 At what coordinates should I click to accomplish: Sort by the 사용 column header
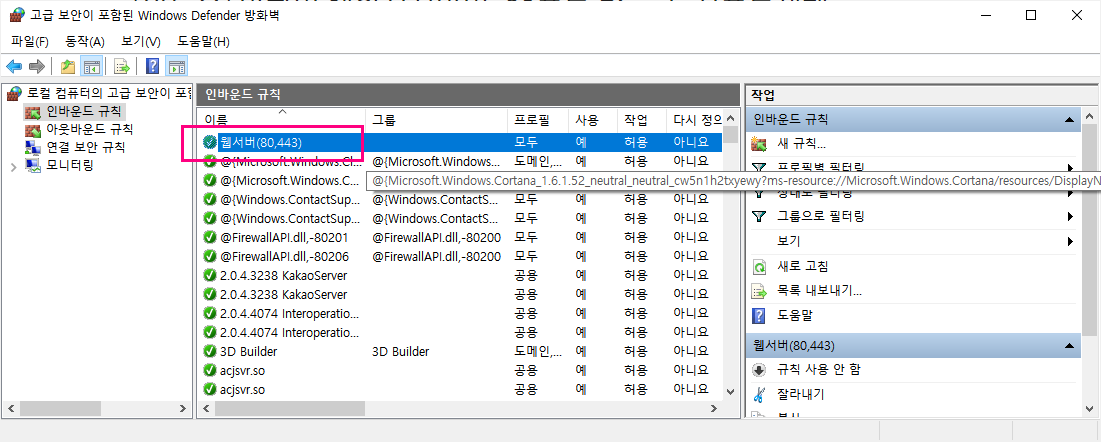[x=593, y=119]
